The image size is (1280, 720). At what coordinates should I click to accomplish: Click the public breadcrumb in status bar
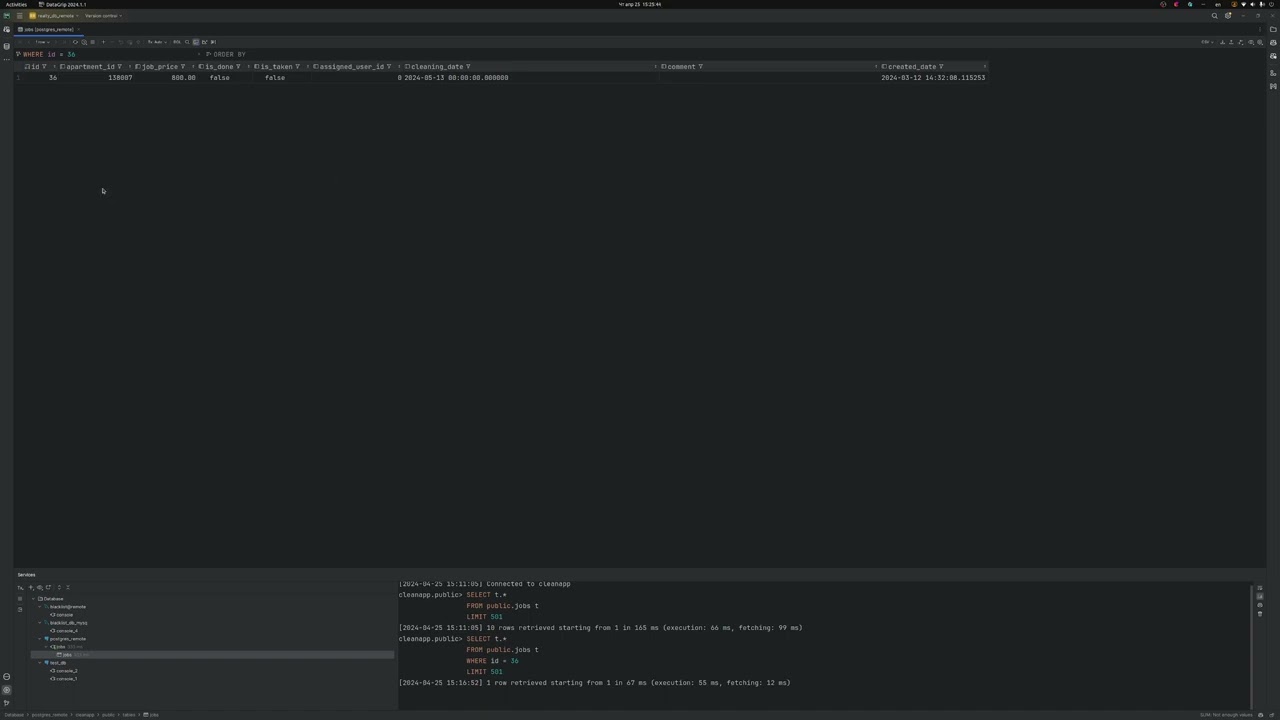pos(108,715)
